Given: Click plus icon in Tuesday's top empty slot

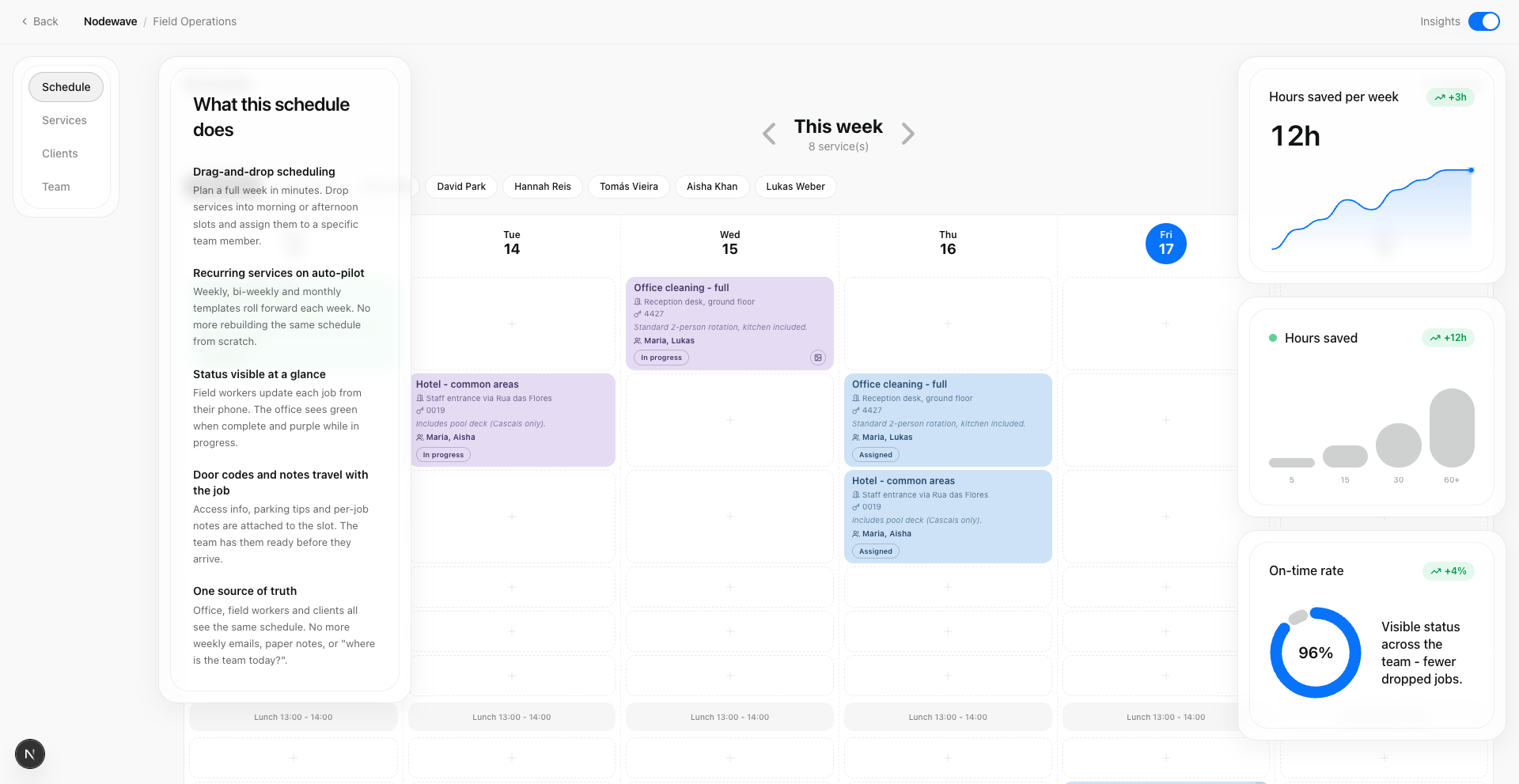Looking at the screenshot, I should [x=512, y=324].
